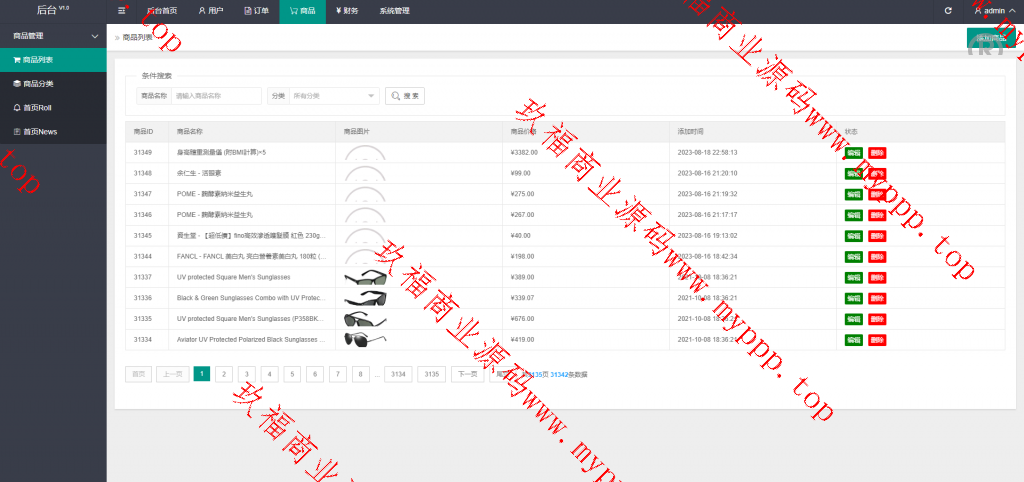This screenshot has width=1024, height=482.
Task: Expand the admin user dropdown
Action: pos(990,11)
